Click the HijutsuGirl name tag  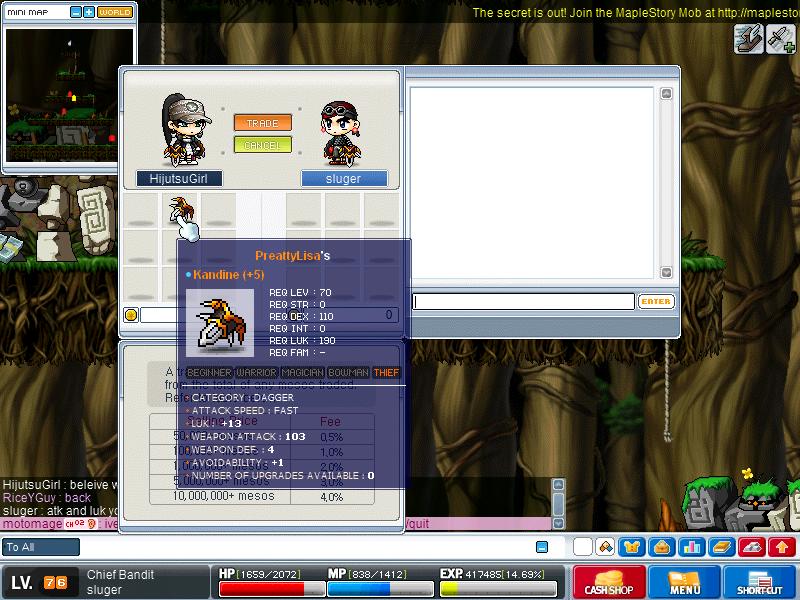click(179, 179)
